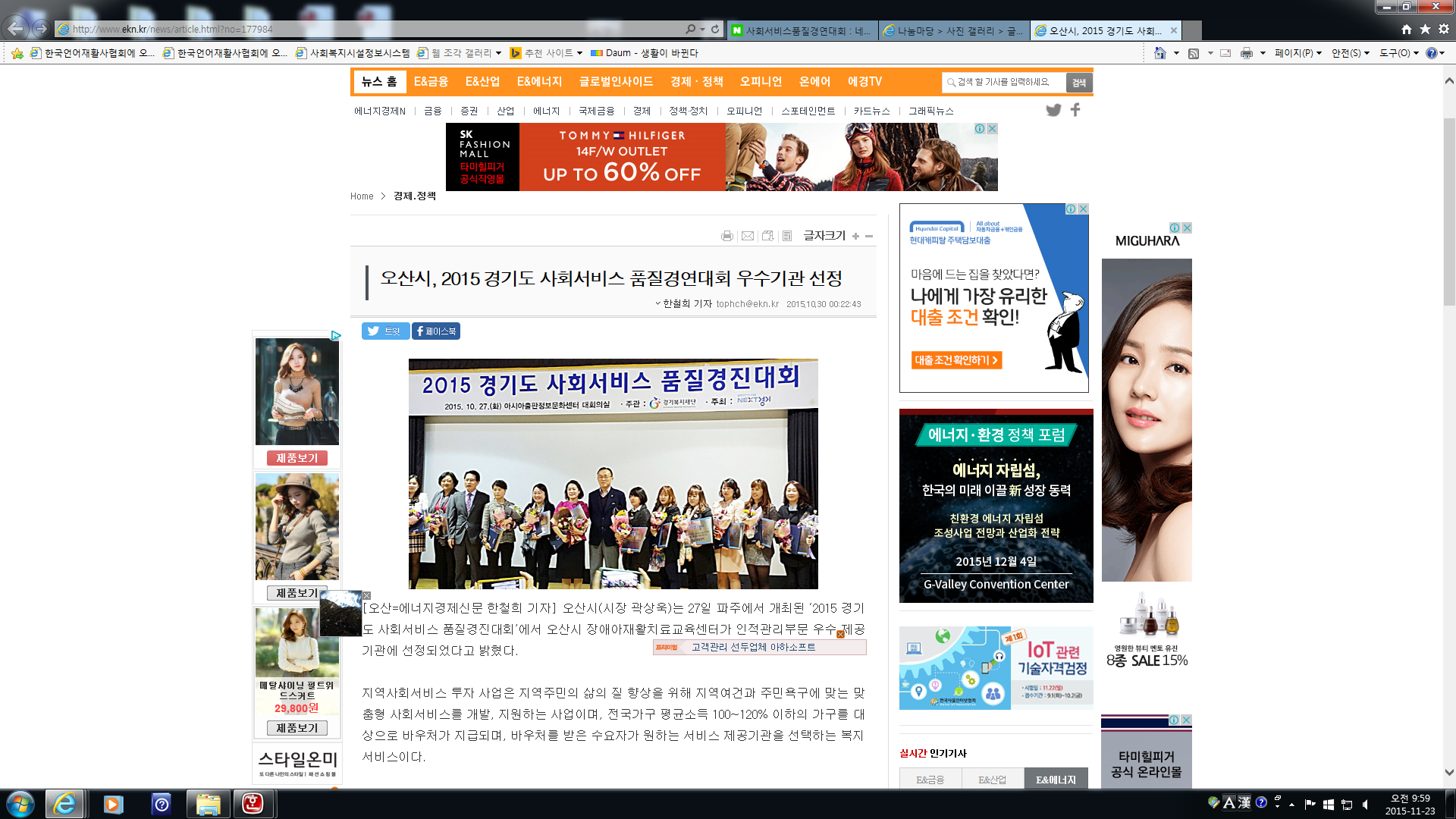Click browser refresh icon in address bar
Image resolution: width=1456 pixels, height=819 pixels.
click(x=715, y=29)
